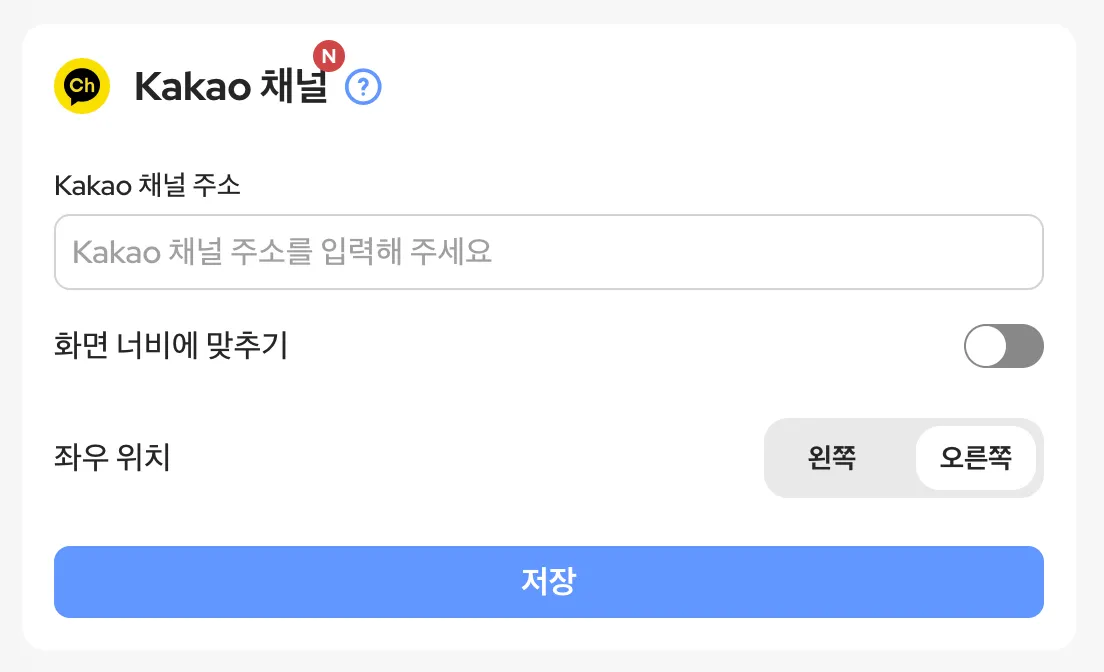Image resolution: width=1104 pixels, height=672 pixels.
Task: Select the 왼쪽 position option
Action: [832, 458]
